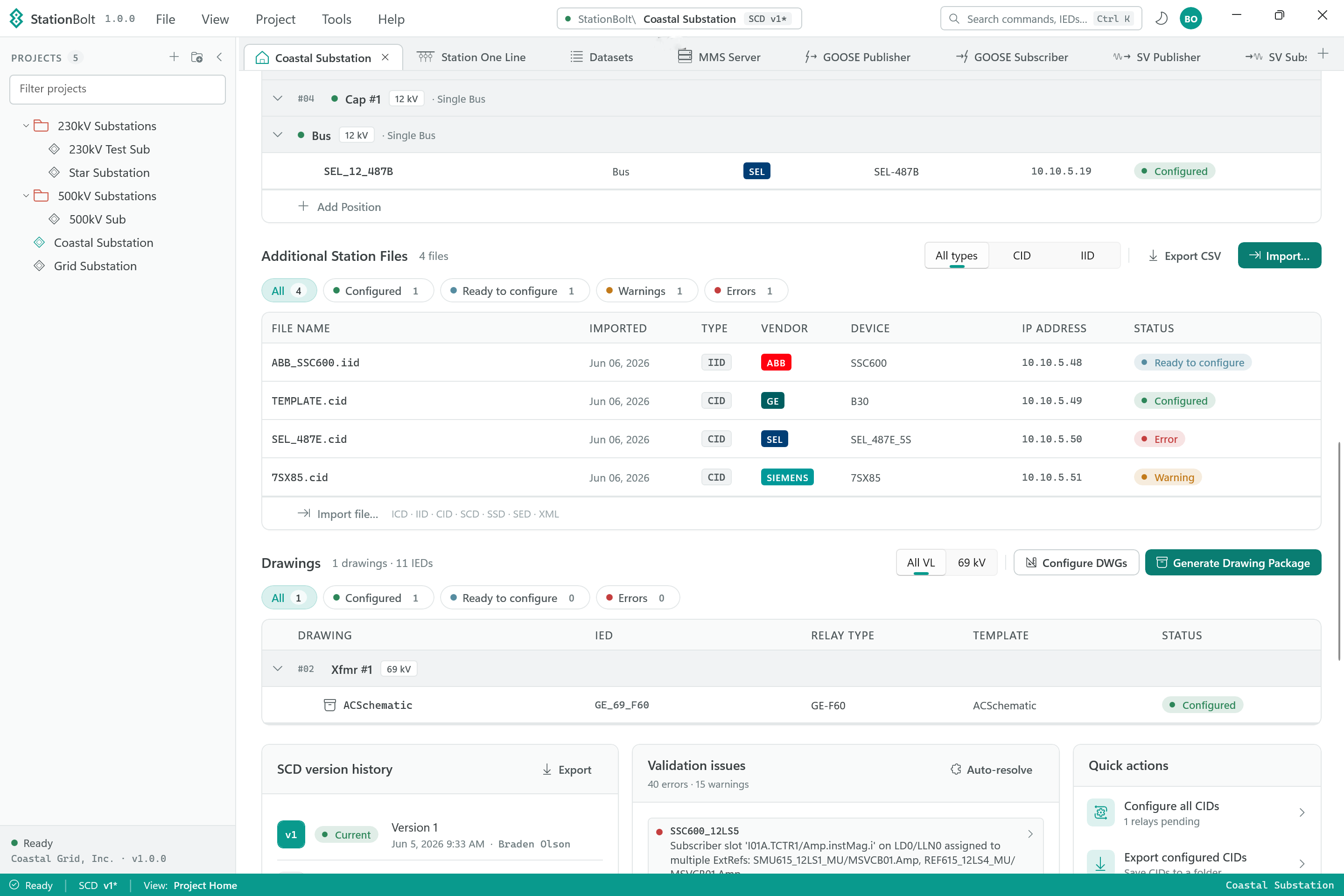1344x896 pixels.
Task: Open the Tools menu
Action: tap(336, 19)
